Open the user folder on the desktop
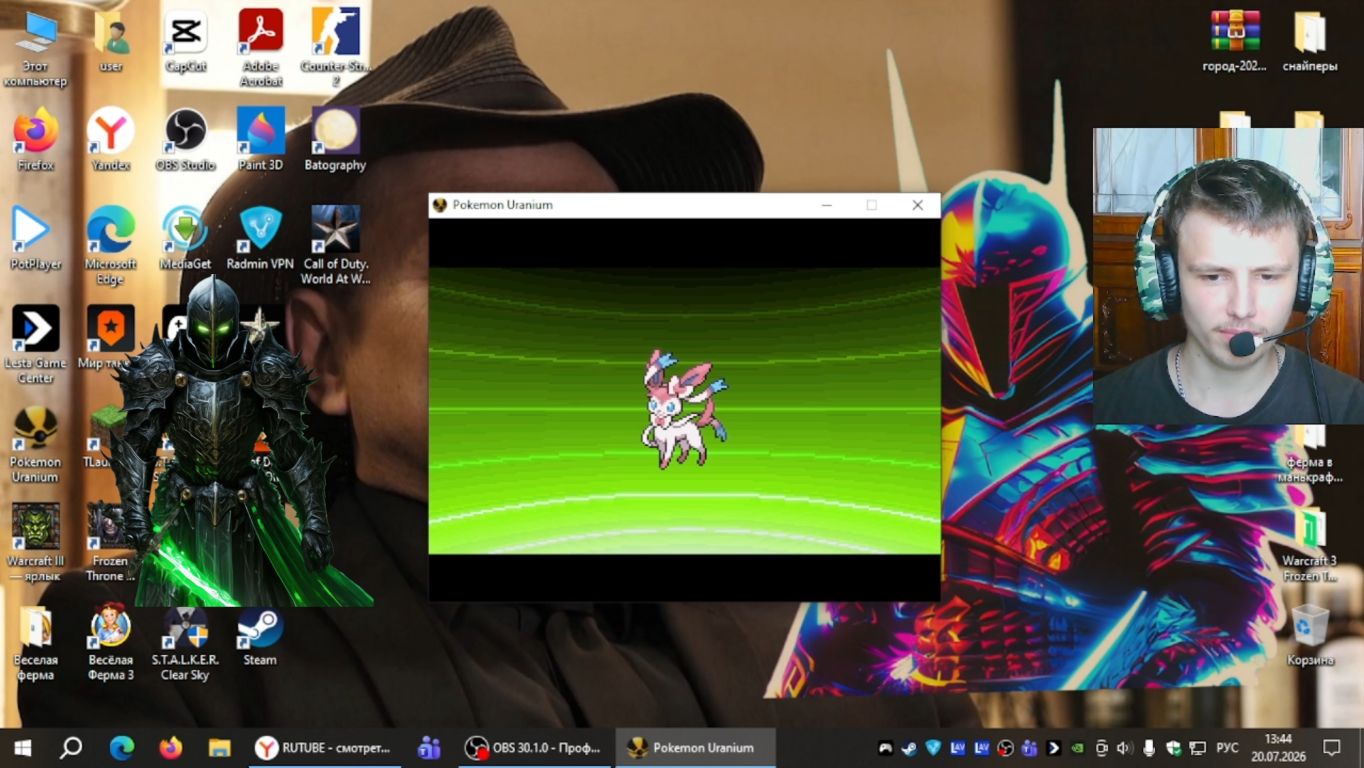 pyautogui.click(x=111, y=41)
